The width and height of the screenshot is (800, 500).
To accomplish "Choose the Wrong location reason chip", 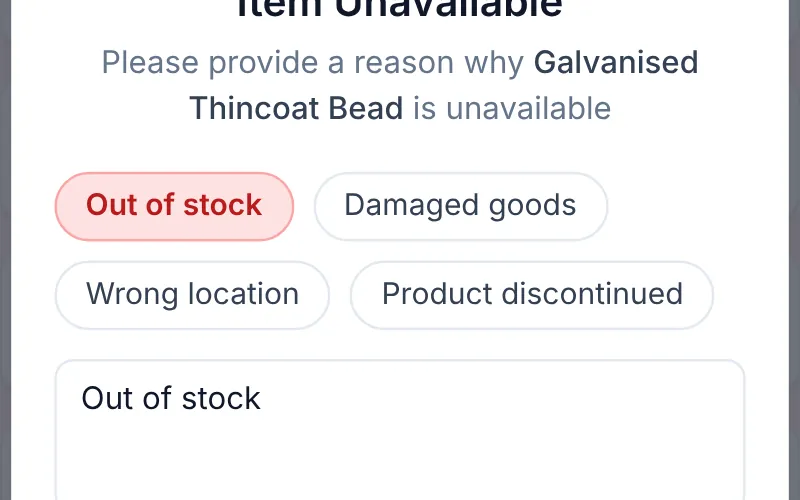I will click(x=192, y=295).
